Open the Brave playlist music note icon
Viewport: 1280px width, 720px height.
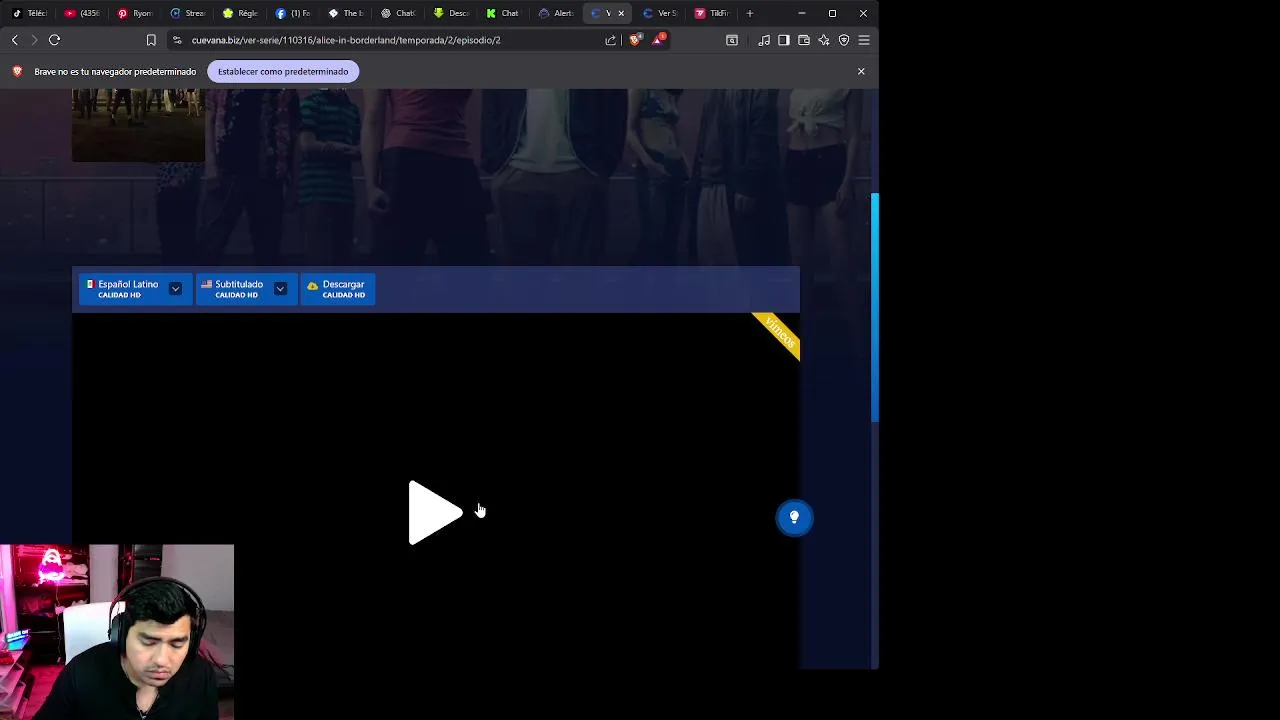[764, 40]
